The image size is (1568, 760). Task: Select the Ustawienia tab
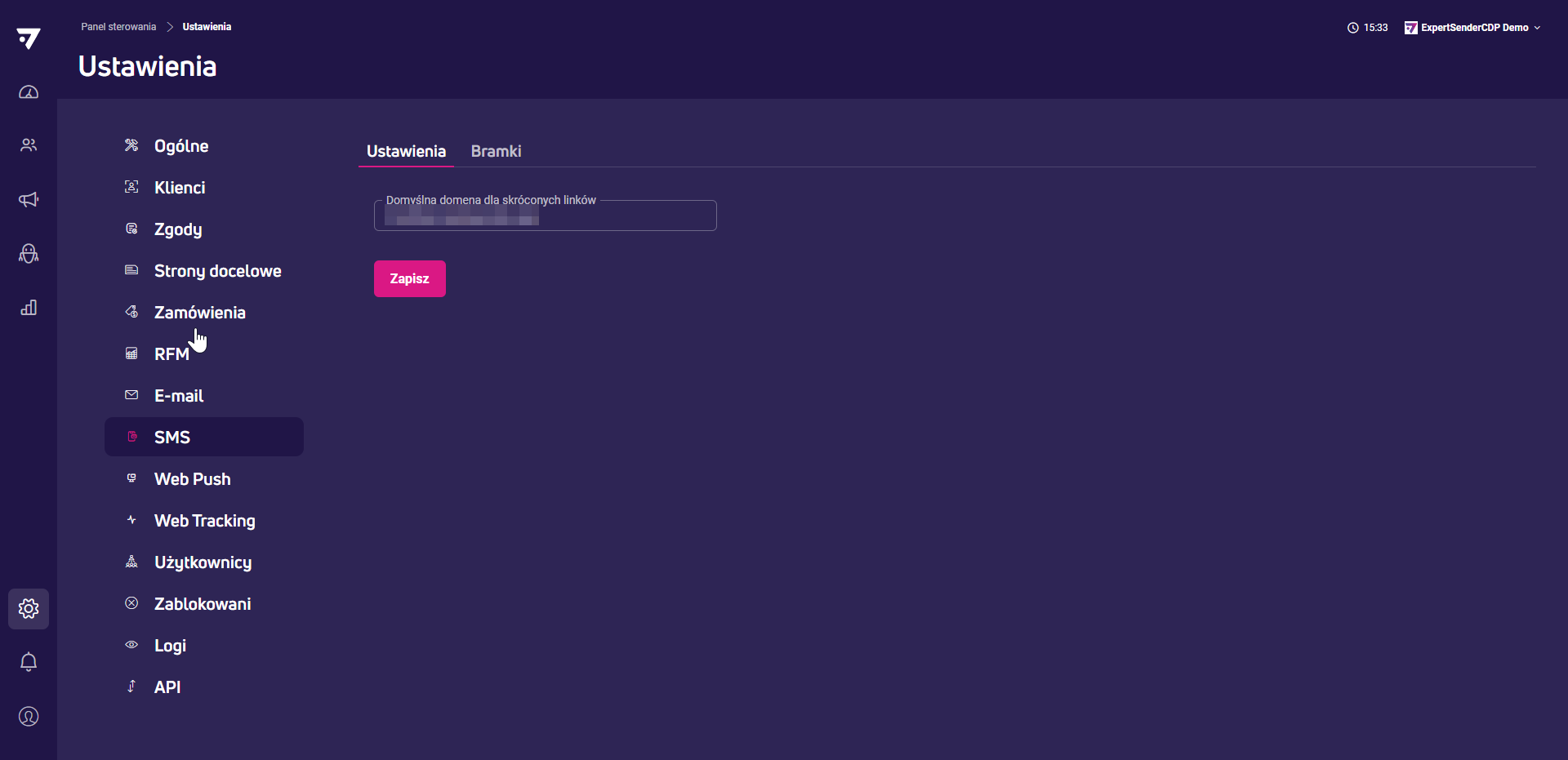tap(406, 151)
